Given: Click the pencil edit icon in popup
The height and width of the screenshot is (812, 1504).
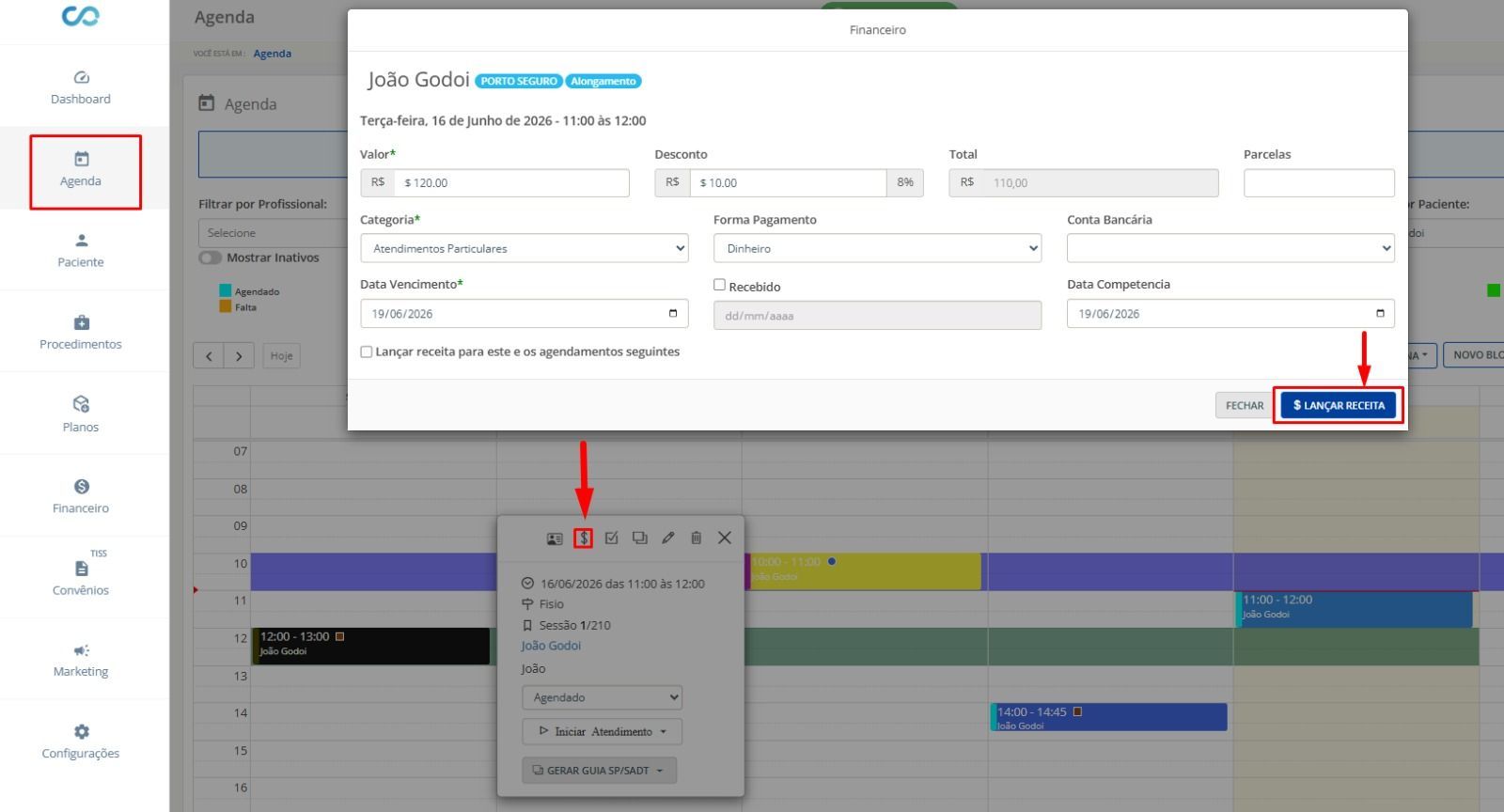Looking at the screenshot, I should coord(668,538).
